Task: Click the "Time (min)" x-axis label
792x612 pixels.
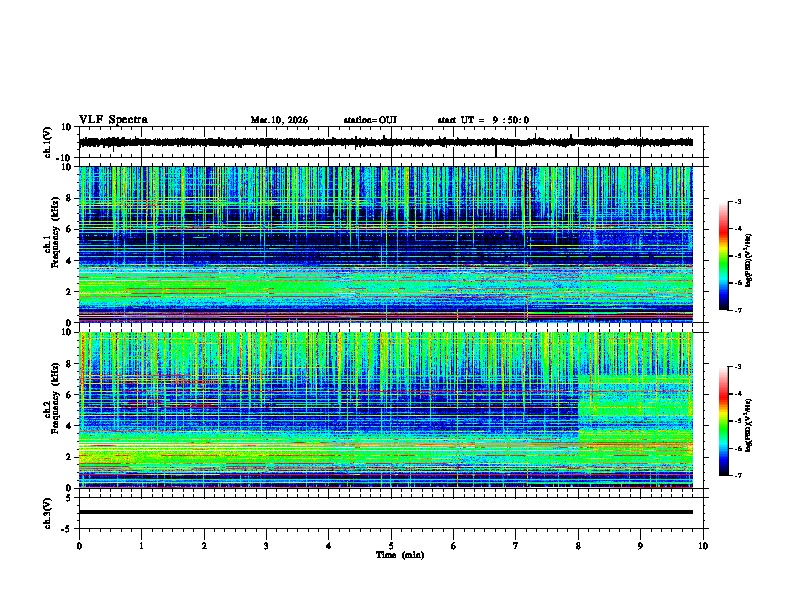Action: (400, 555)
